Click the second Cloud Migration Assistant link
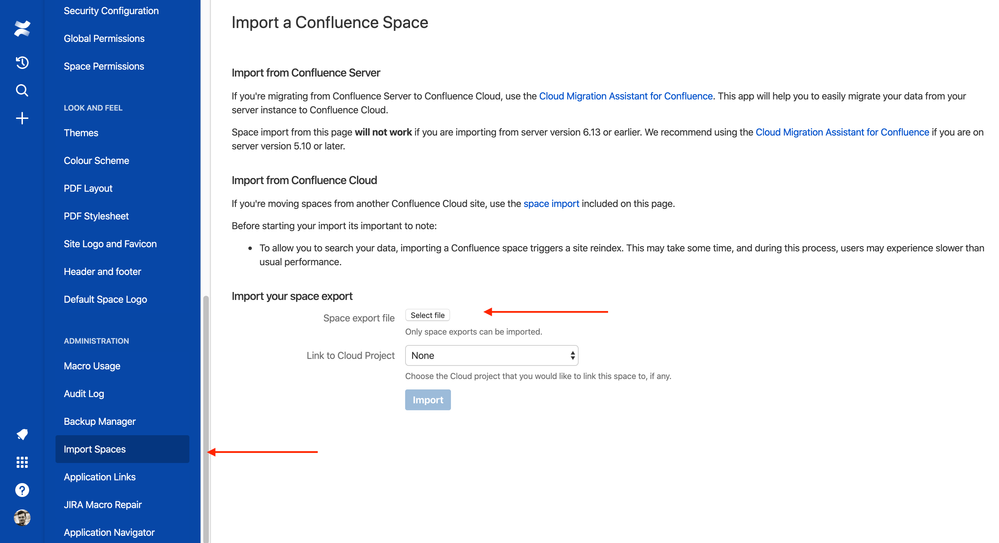Image resolution: width=999 pixels, height=543 pixels. click(x=842, y=133)
